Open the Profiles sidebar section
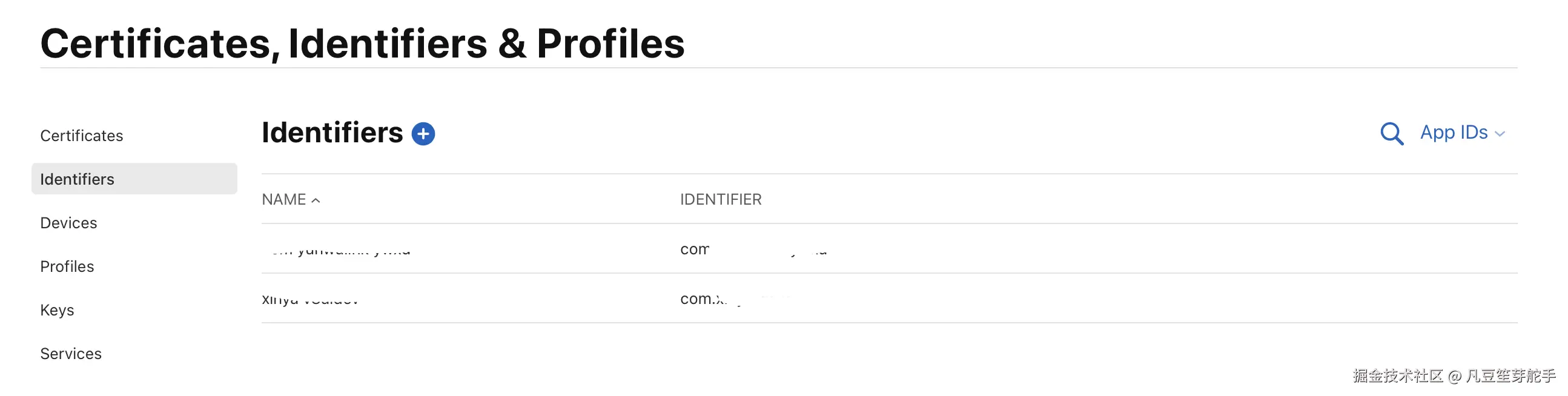The width and height of the screenshot is (1568, 396). point(67,266)
